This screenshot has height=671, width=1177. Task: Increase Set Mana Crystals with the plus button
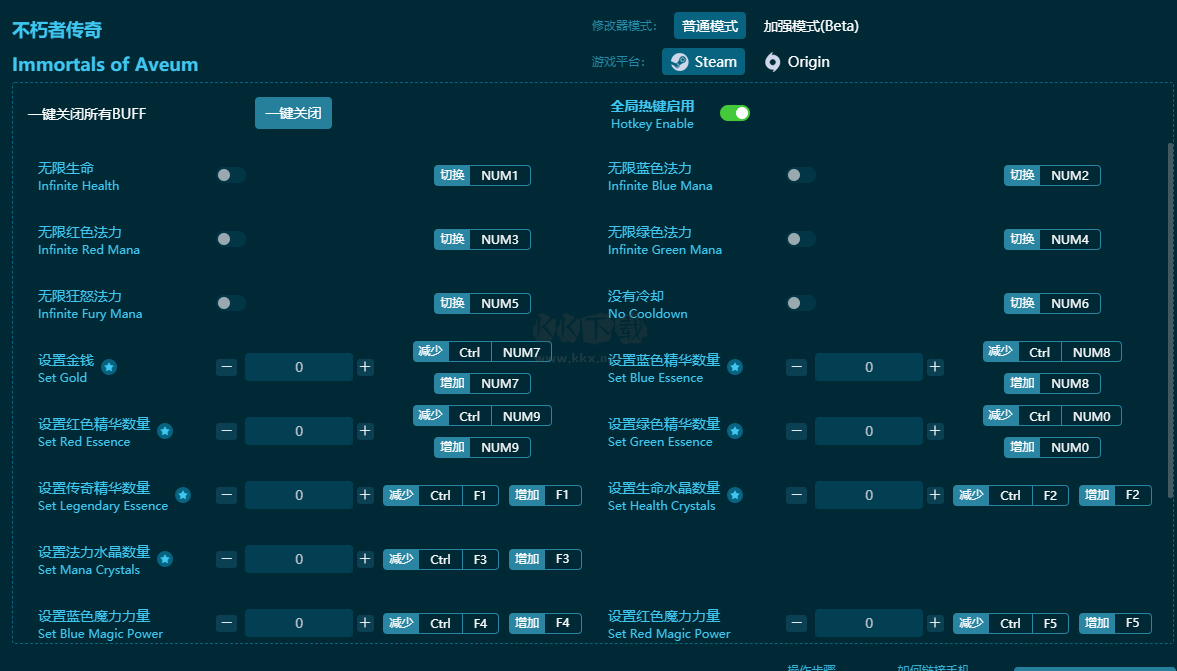coord(365,559)
